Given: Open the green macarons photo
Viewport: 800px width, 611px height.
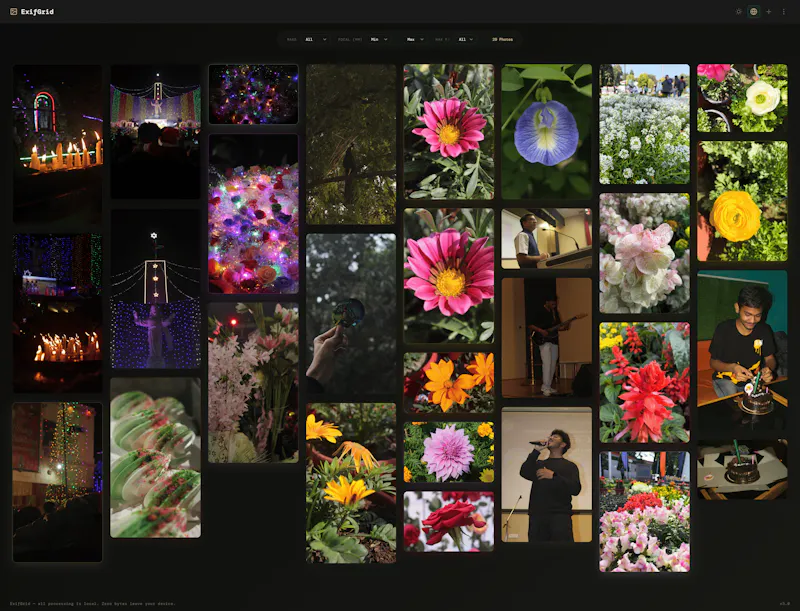Looking at the screenshot, I should [156, 457].
